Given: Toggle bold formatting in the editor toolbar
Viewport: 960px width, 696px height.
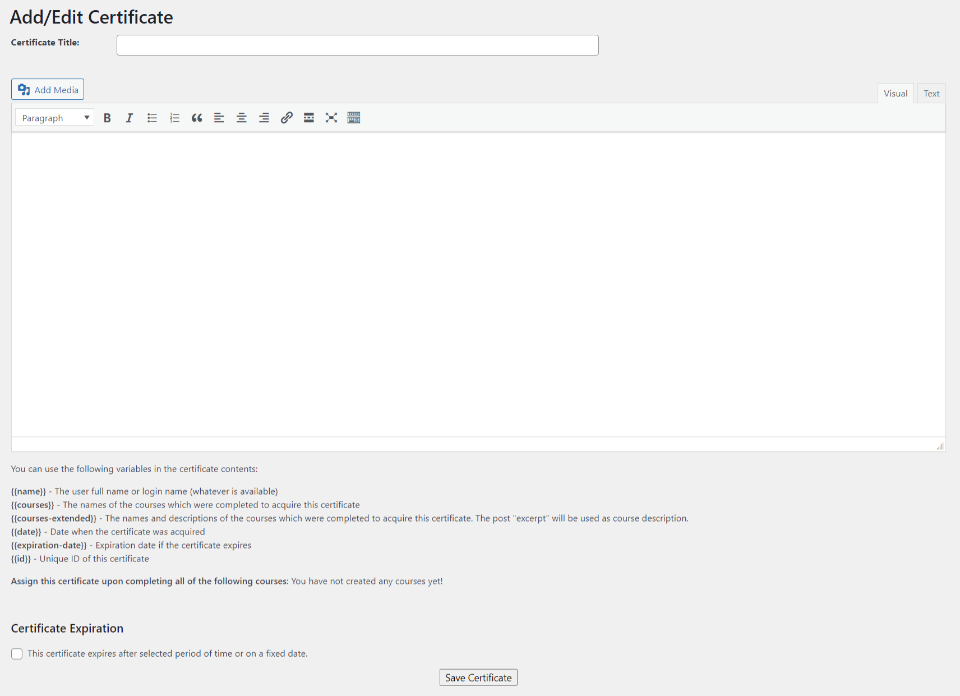Looking at the screenshot, I should [107, 118].
